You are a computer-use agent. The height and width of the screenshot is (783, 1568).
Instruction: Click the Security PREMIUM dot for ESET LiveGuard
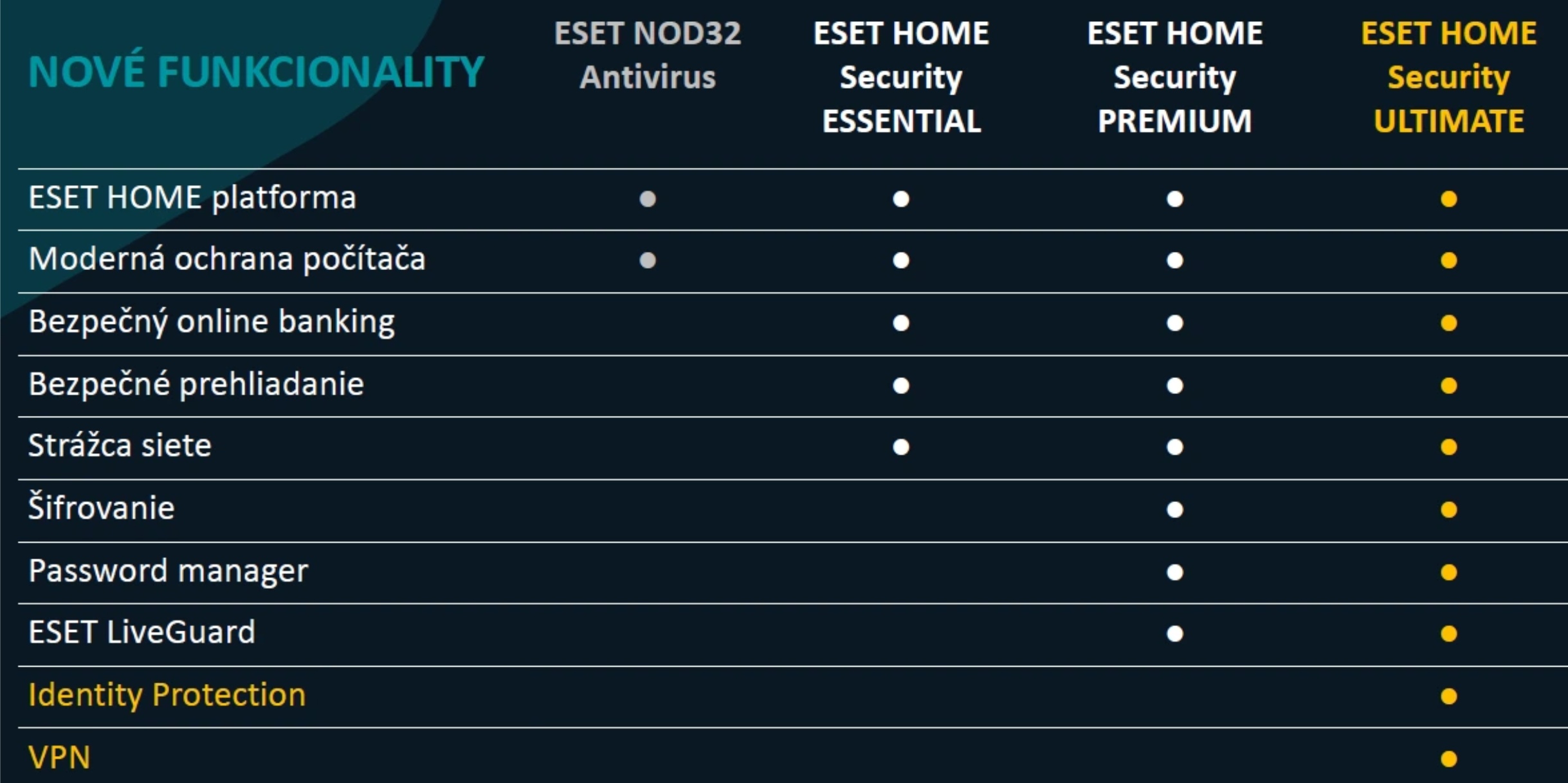click(x=1175, y=634)
